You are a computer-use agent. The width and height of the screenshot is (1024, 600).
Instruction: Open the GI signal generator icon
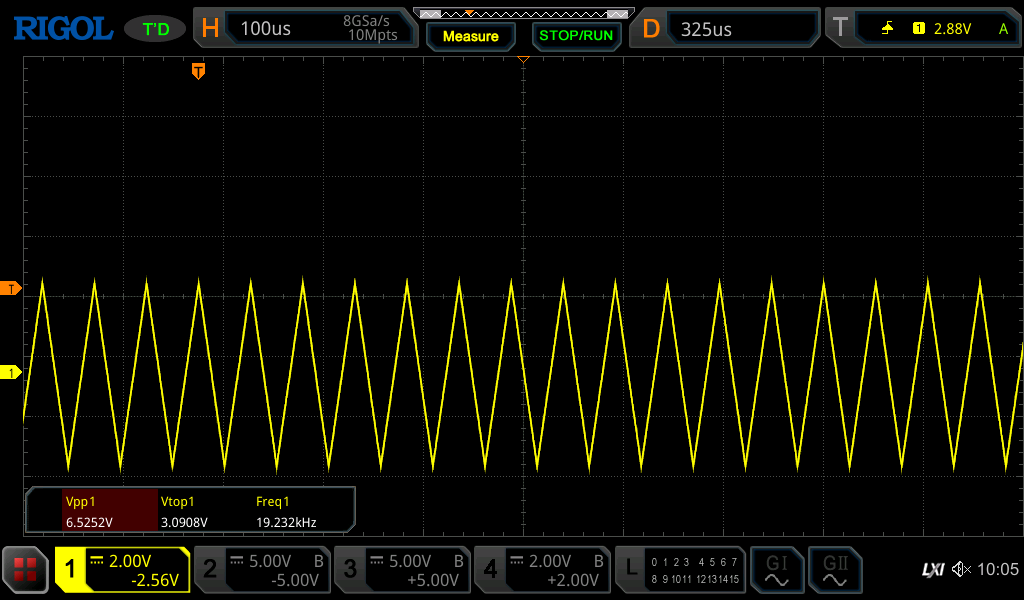[776, 570]
